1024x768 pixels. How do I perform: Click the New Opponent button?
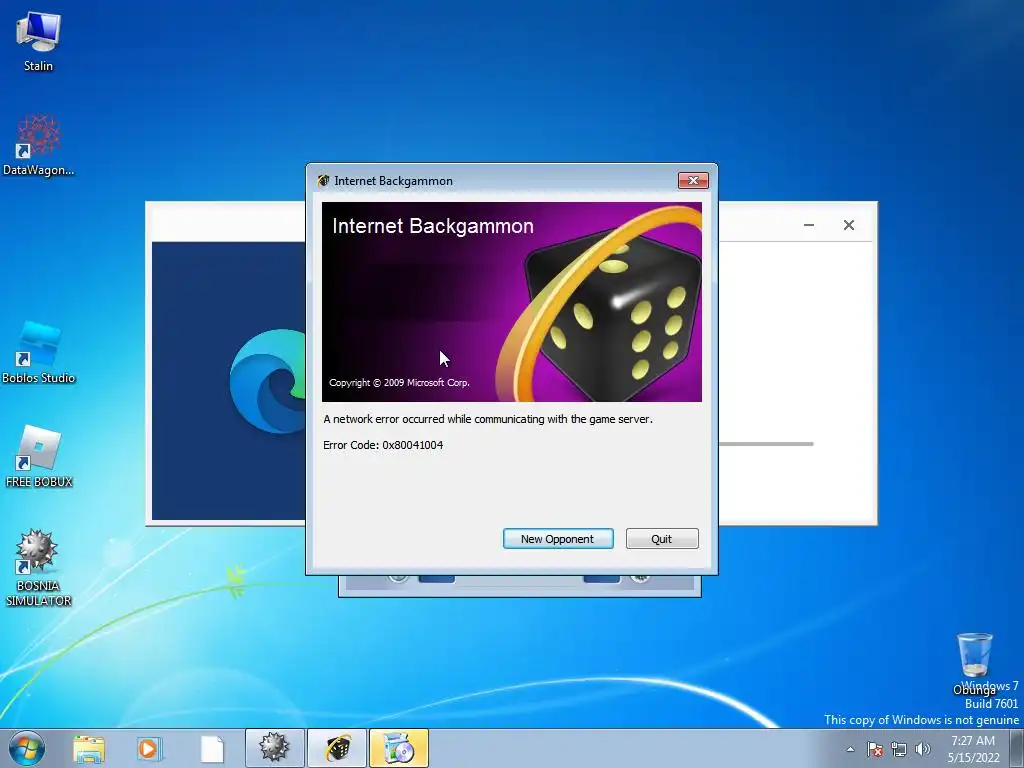point(558,539)
